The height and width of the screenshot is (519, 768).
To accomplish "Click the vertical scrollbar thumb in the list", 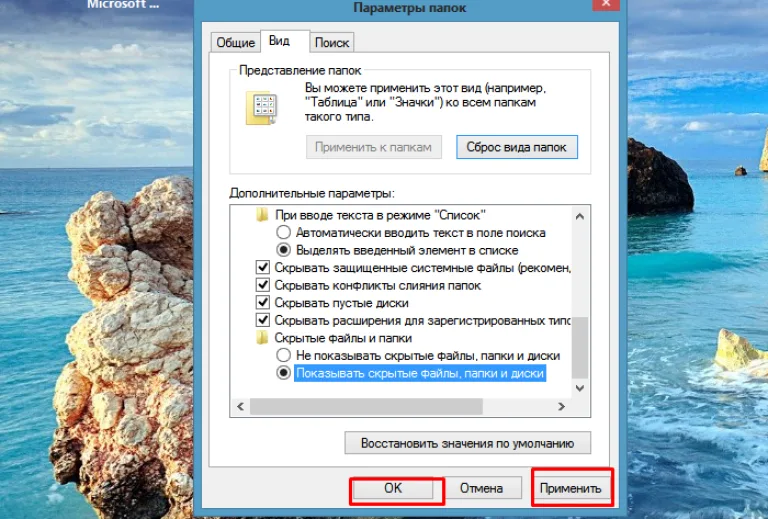I will point(580,347).
